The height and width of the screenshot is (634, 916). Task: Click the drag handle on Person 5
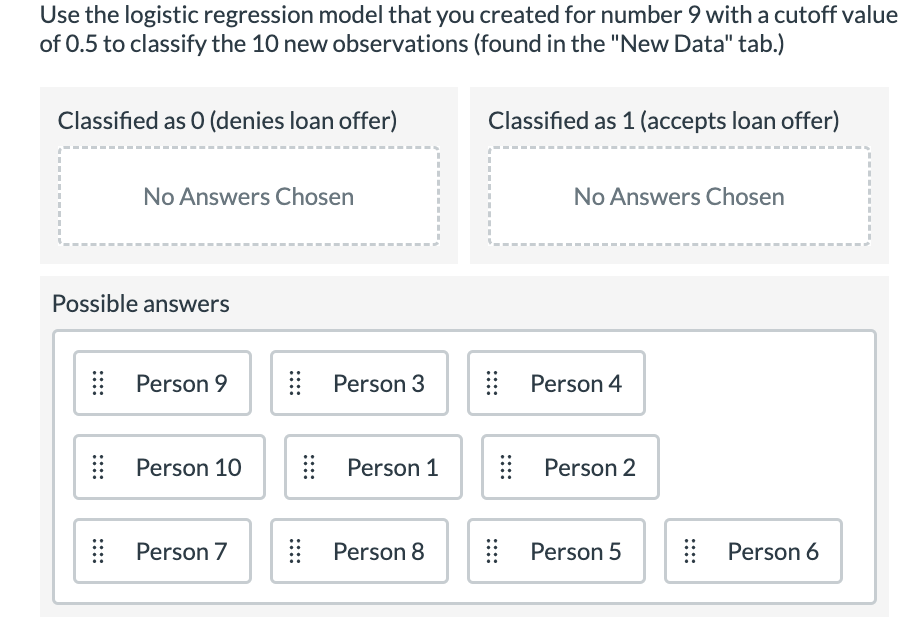pos(492,551)
